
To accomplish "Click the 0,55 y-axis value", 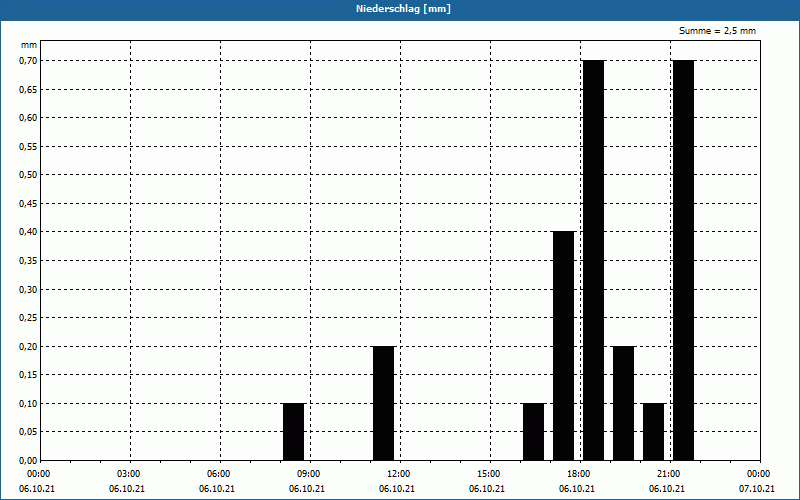I will coord(29,146).
